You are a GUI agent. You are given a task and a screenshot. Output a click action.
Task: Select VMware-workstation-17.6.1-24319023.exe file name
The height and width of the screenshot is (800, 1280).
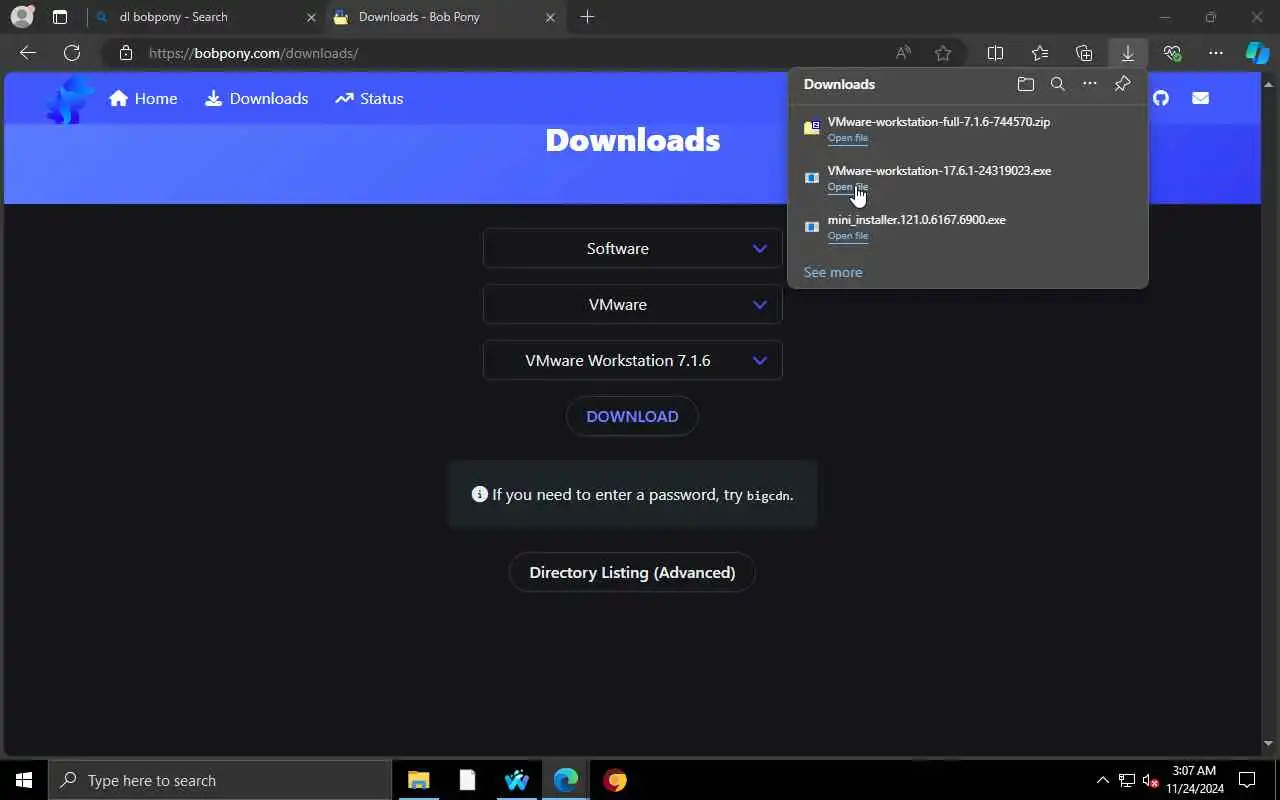[939, 171]
